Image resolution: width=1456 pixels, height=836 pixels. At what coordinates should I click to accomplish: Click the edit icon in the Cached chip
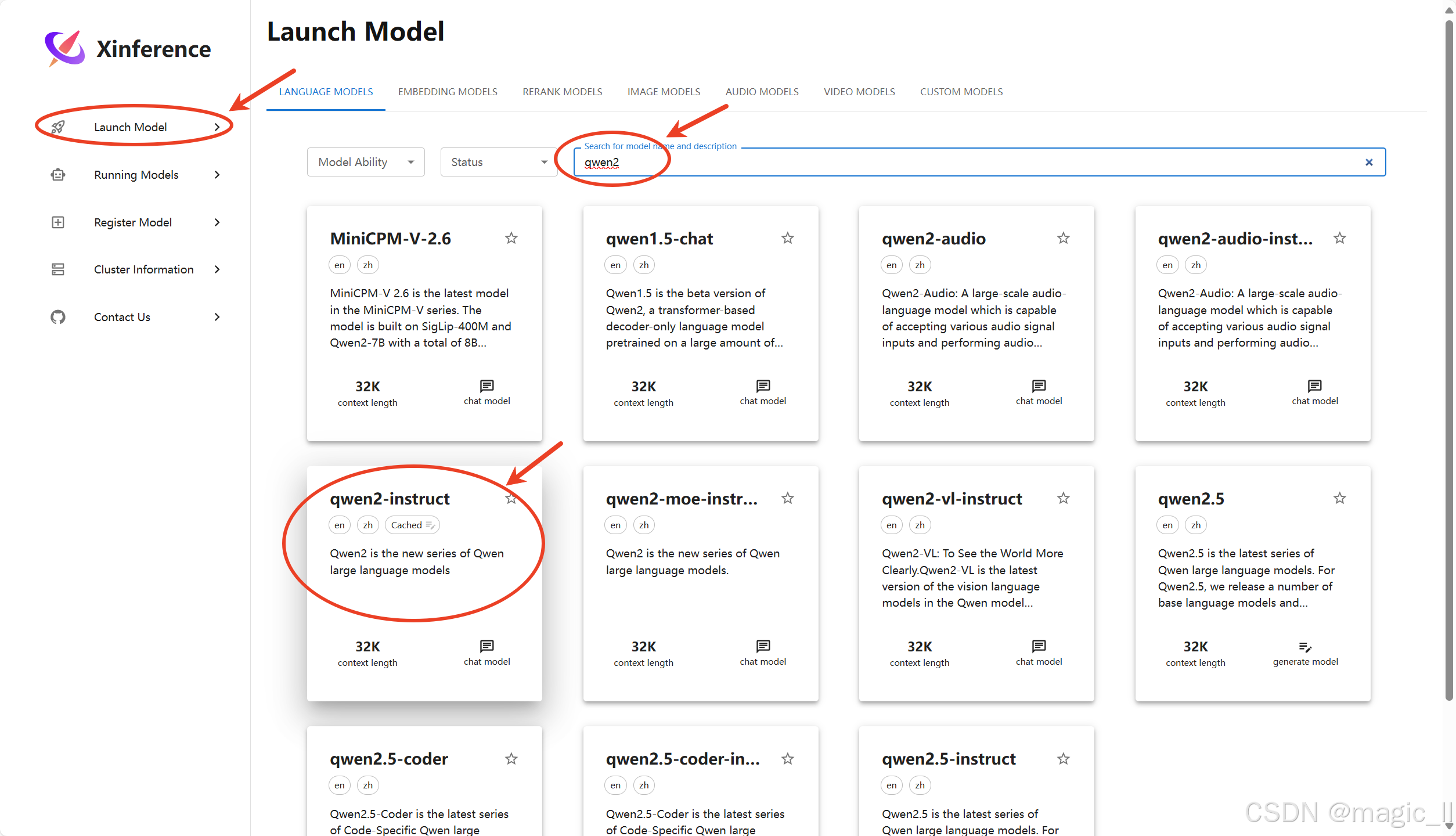tap(430, 525)
